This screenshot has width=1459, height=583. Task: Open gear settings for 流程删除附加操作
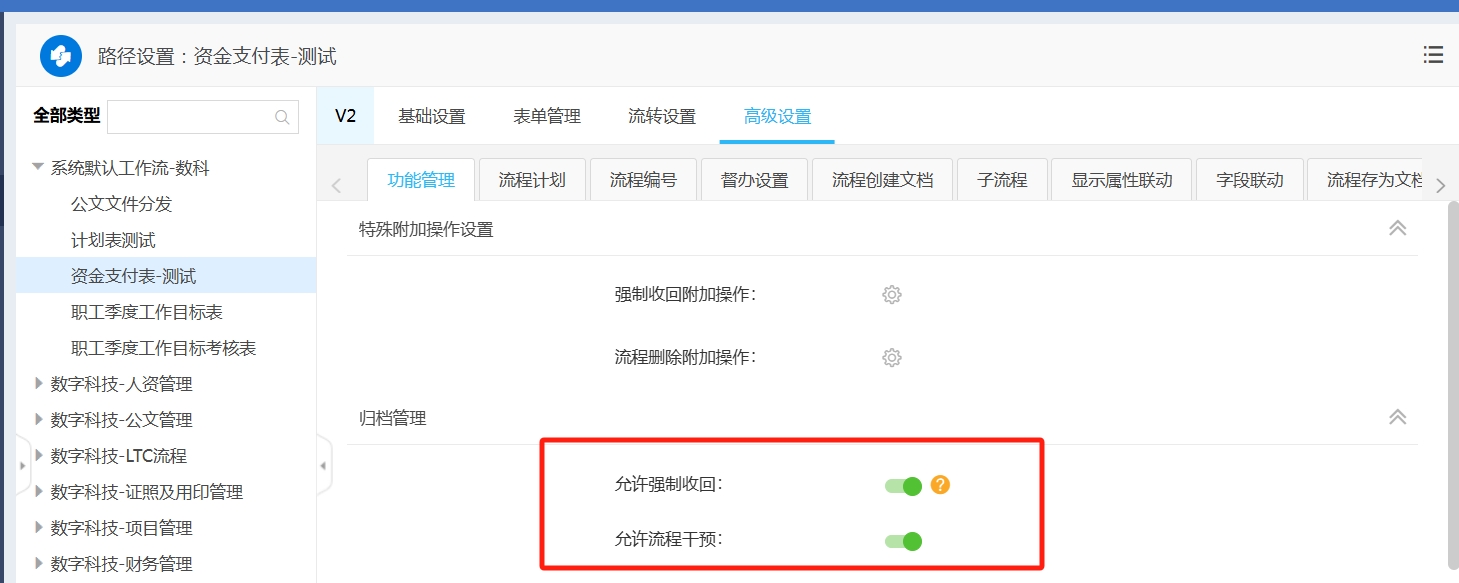pyautogui.click(x=891, y=358)
